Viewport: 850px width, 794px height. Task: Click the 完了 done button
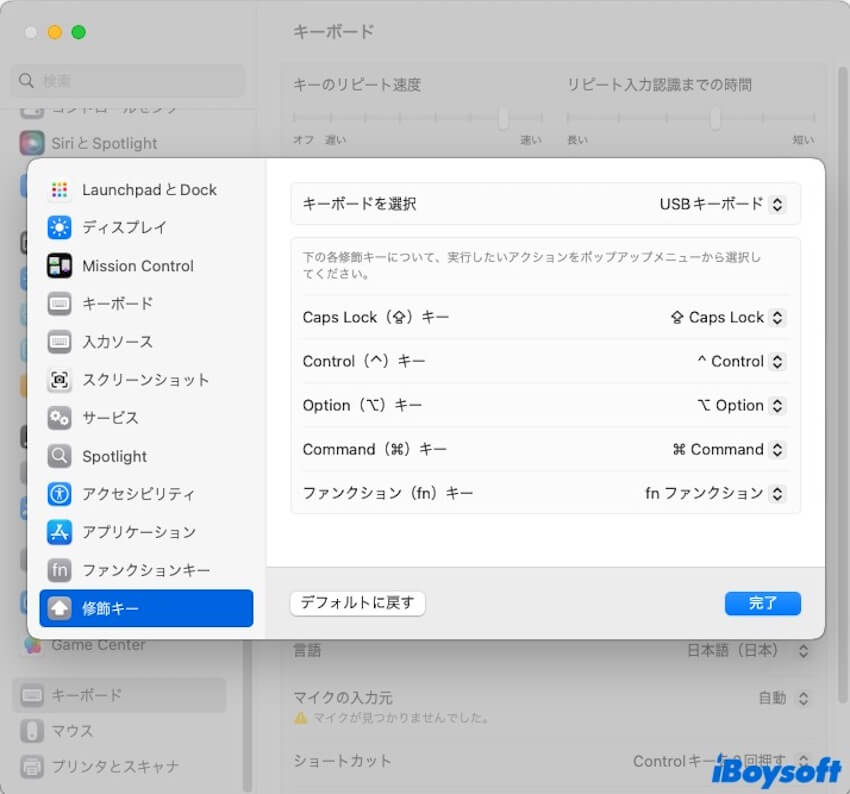(762, 603)
